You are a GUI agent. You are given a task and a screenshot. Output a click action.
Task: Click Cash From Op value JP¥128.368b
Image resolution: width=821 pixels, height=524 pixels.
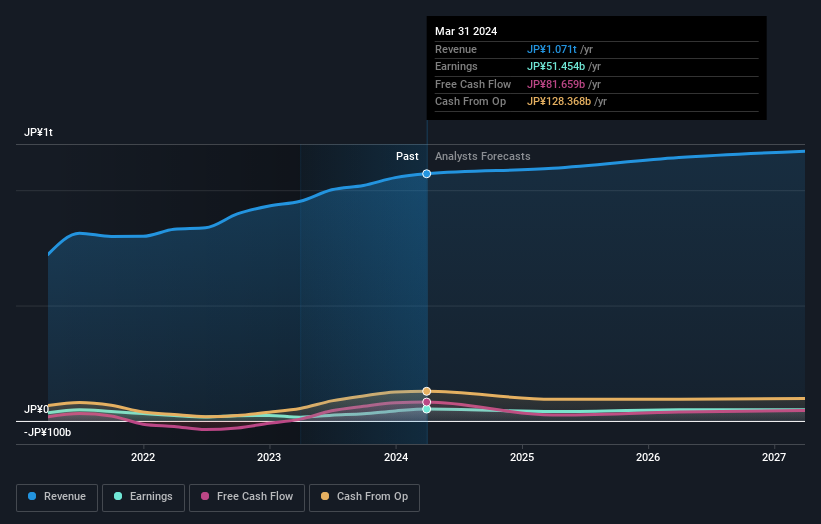pos(559,102)
